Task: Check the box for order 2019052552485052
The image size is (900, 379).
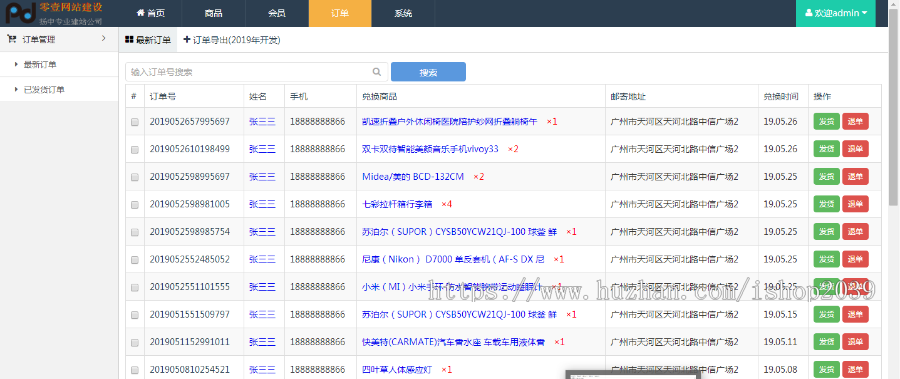Action: pos(135,260)
